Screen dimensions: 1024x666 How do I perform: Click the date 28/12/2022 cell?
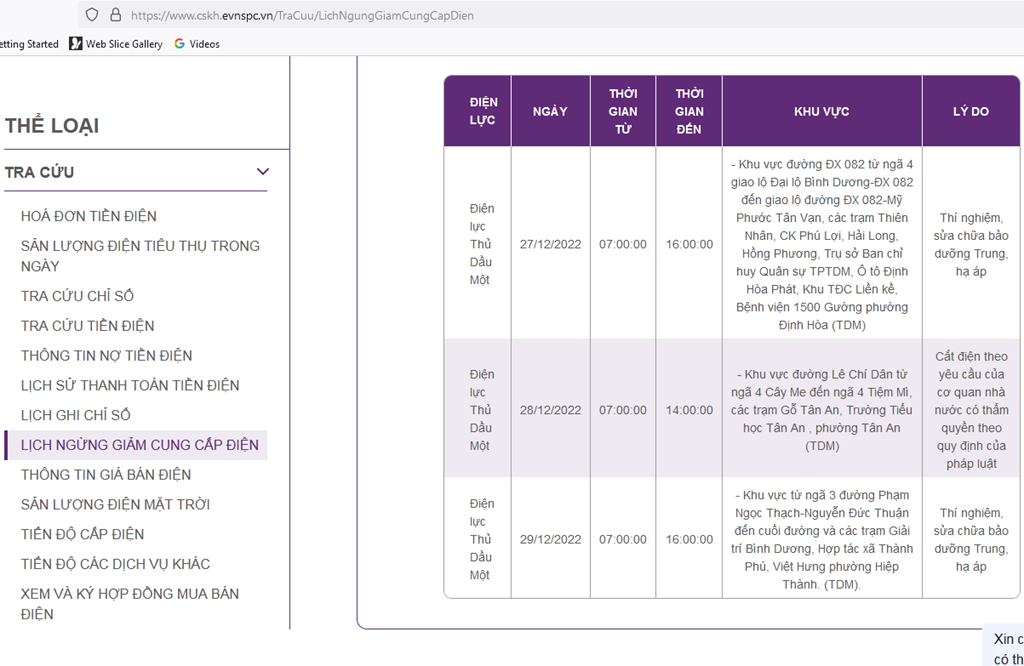coord(550,410)
